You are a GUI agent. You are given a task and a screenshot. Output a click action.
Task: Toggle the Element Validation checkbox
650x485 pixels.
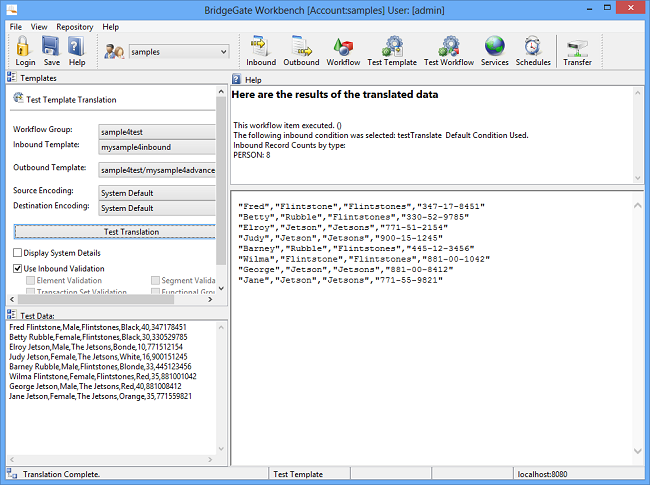point(30,281)
